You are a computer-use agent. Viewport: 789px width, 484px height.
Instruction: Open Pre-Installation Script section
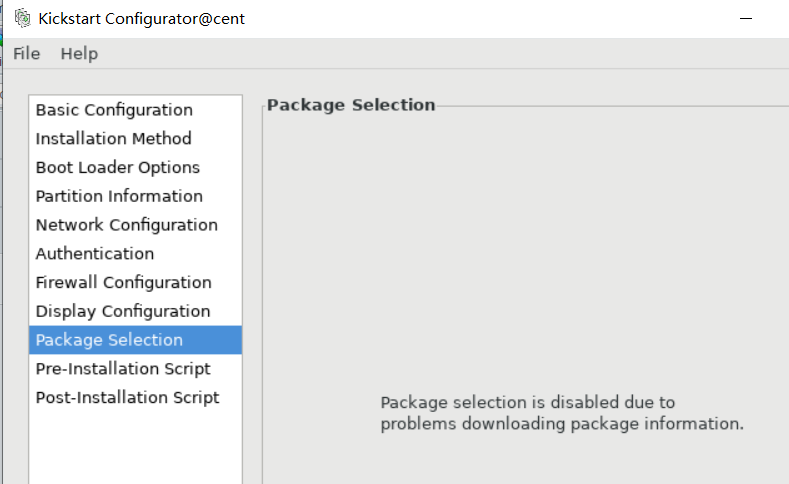coord(135,368)
